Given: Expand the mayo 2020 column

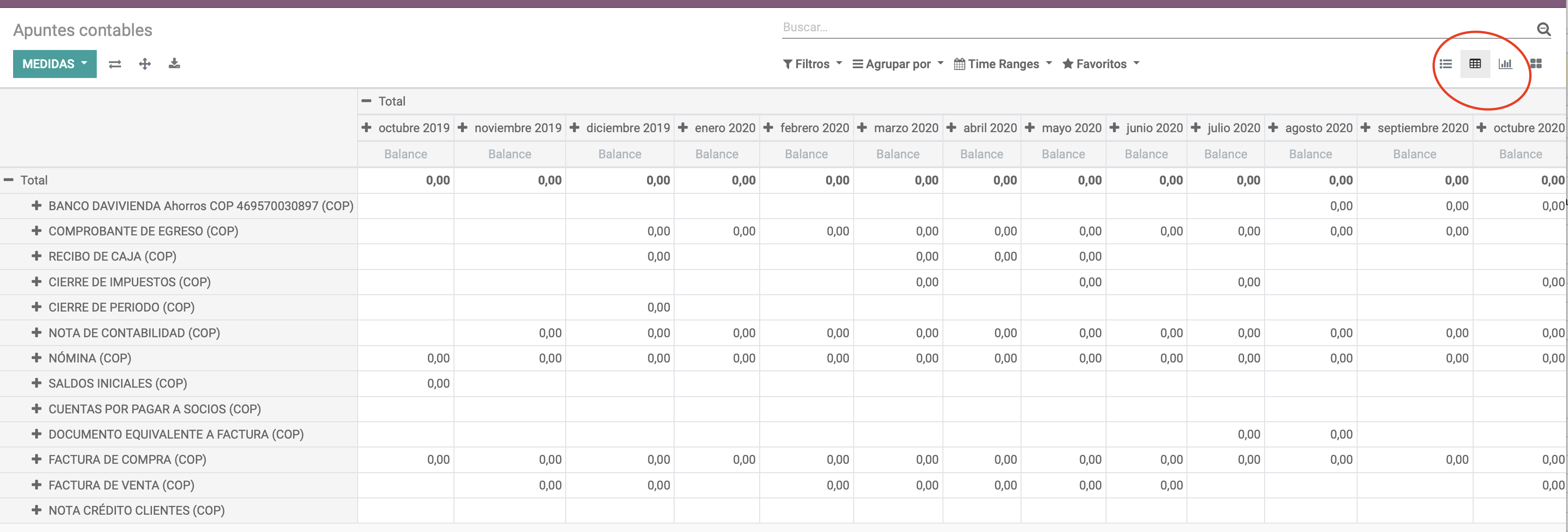Looking at the screenshot, I should 1030,128.
